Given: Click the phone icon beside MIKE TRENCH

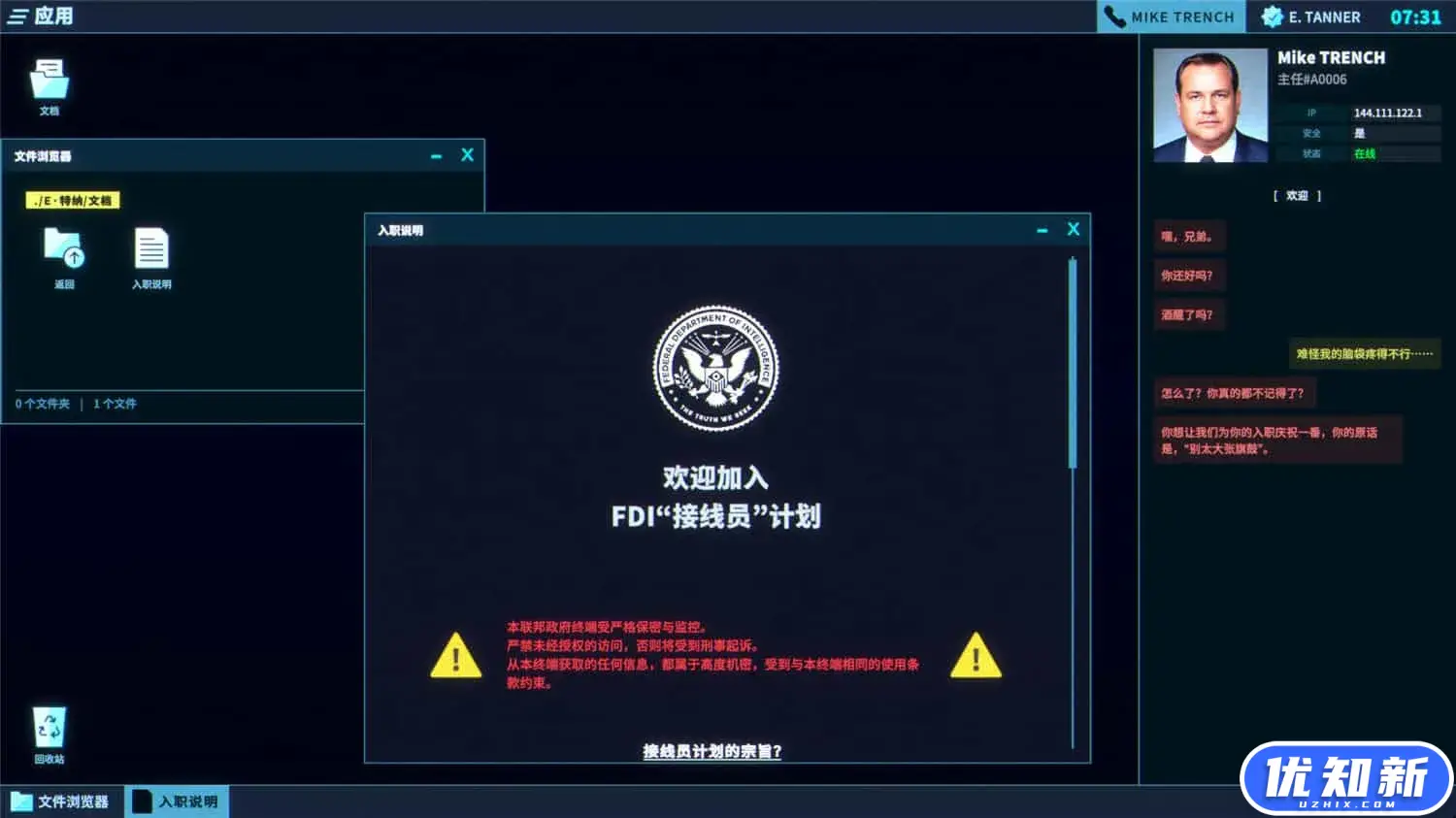Looking at the screenshot, I should (x=1115, y=17).
